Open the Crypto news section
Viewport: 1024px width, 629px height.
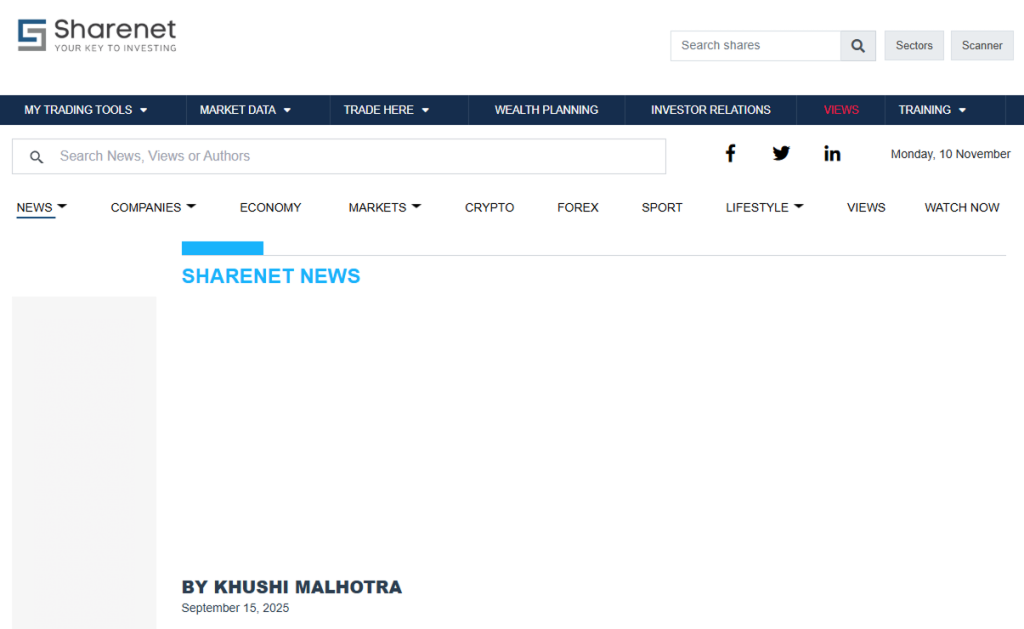(x=489, y=208)
